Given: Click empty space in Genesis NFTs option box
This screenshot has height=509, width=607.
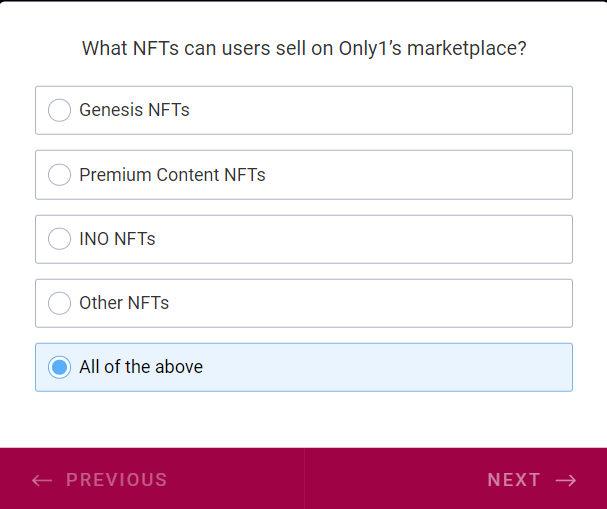Looking at the screenshot, I should [x=400, y=110].
